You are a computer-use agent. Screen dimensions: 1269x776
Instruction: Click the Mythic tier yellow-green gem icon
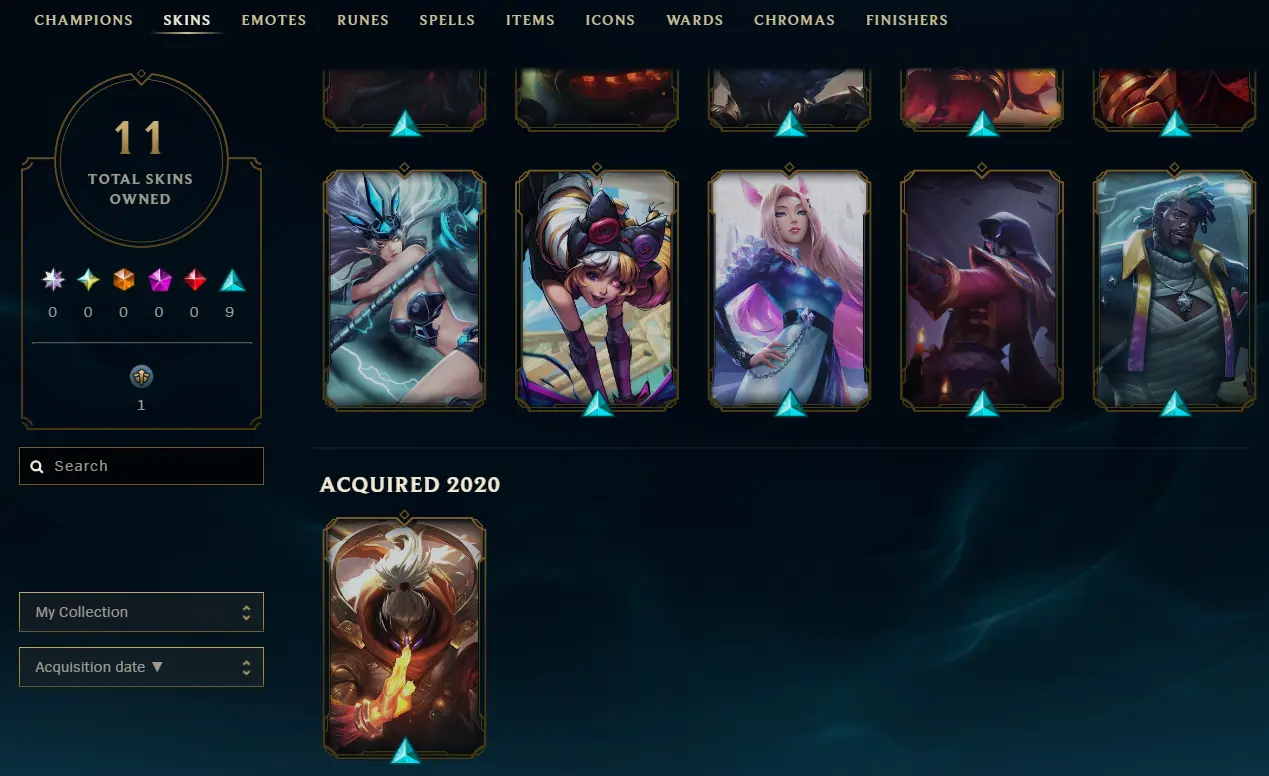pos(88,280)
